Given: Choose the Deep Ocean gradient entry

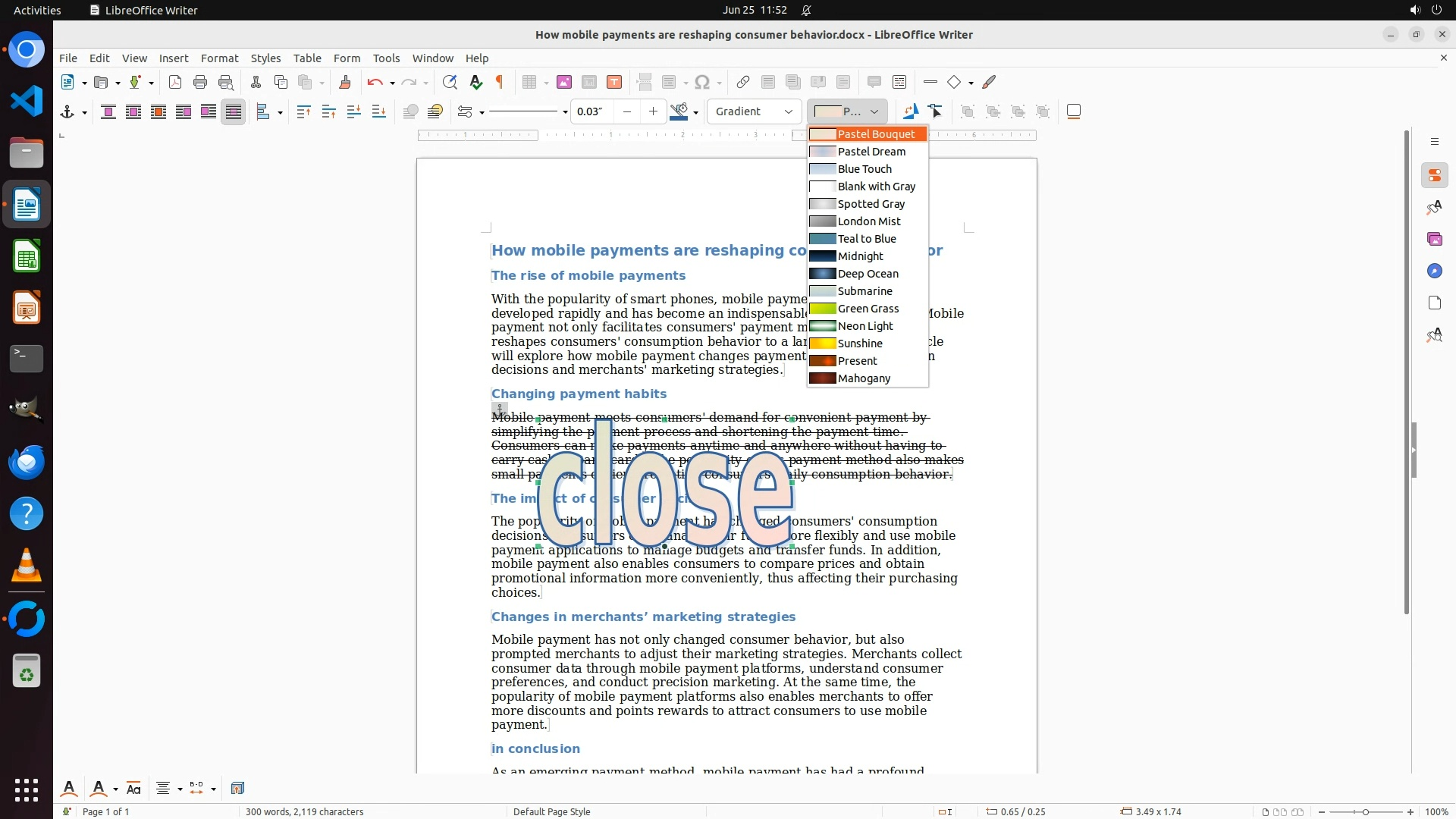Looking at the screenshot, I should click(868, 274).
